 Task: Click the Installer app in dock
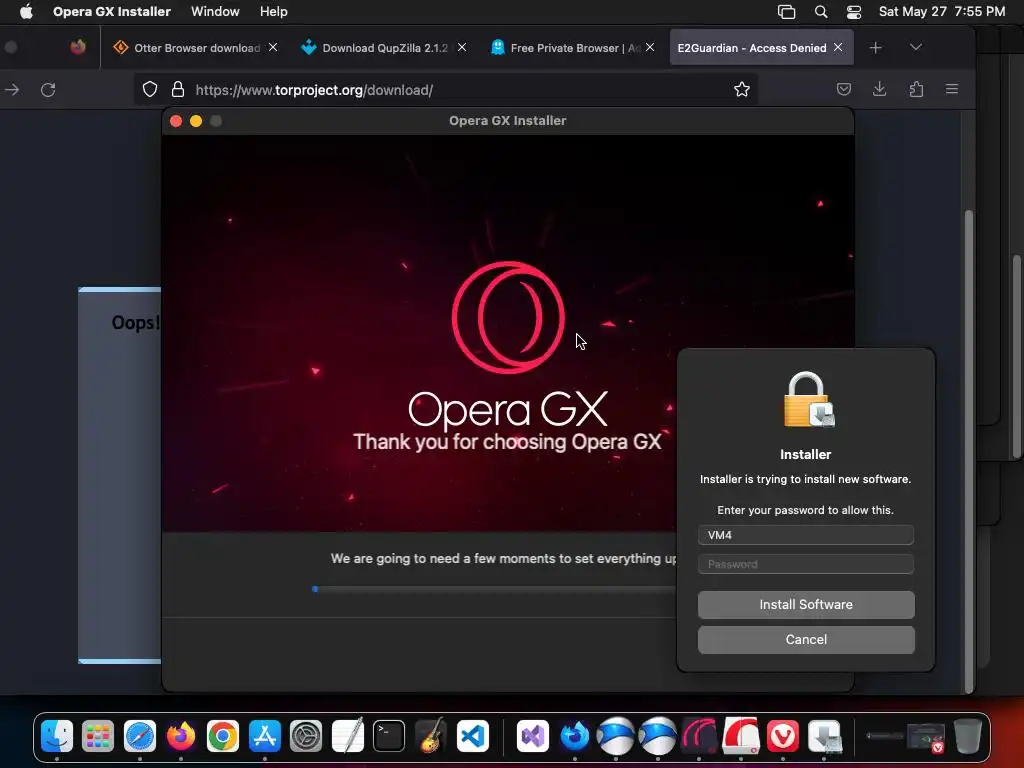824,736
